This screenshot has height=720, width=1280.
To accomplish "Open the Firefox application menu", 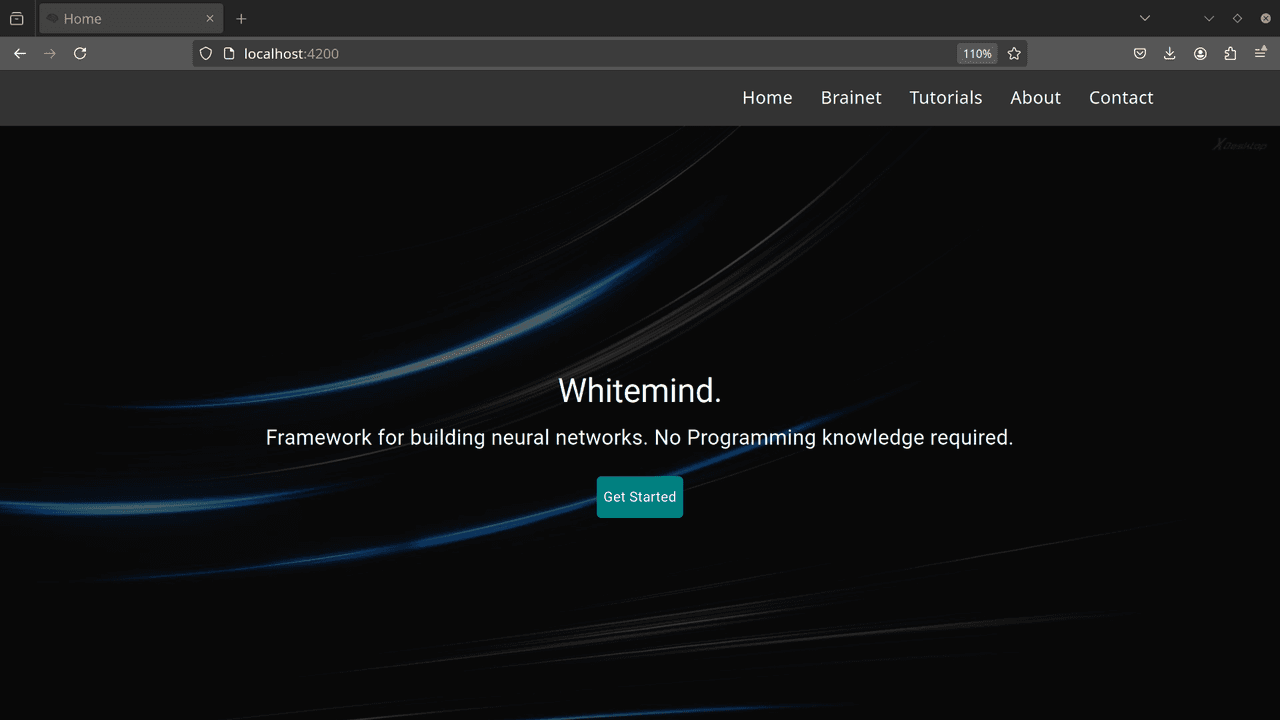I will tap(1261, 54).
